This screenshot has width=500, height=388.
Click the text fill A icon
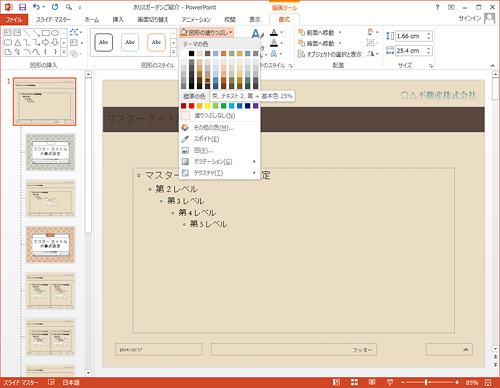[x=274, y=33]
